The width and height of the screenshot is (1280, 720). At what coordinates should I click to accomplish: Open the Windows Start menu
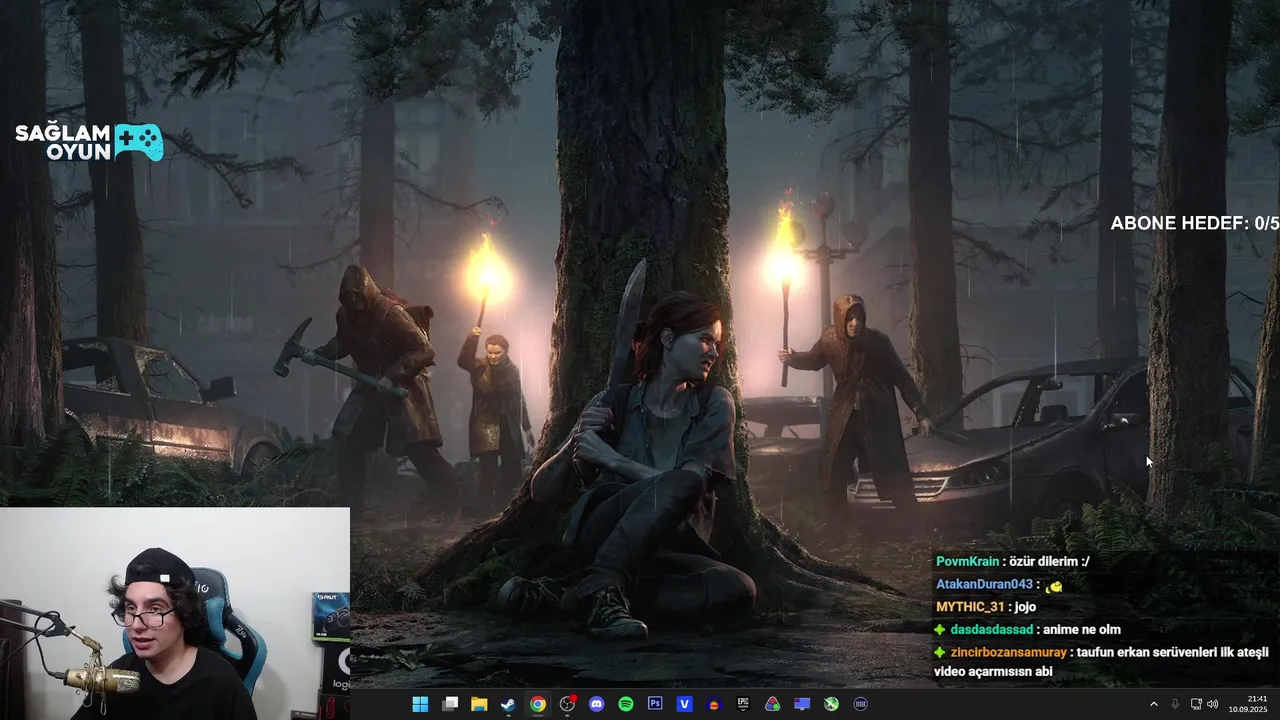420,704
